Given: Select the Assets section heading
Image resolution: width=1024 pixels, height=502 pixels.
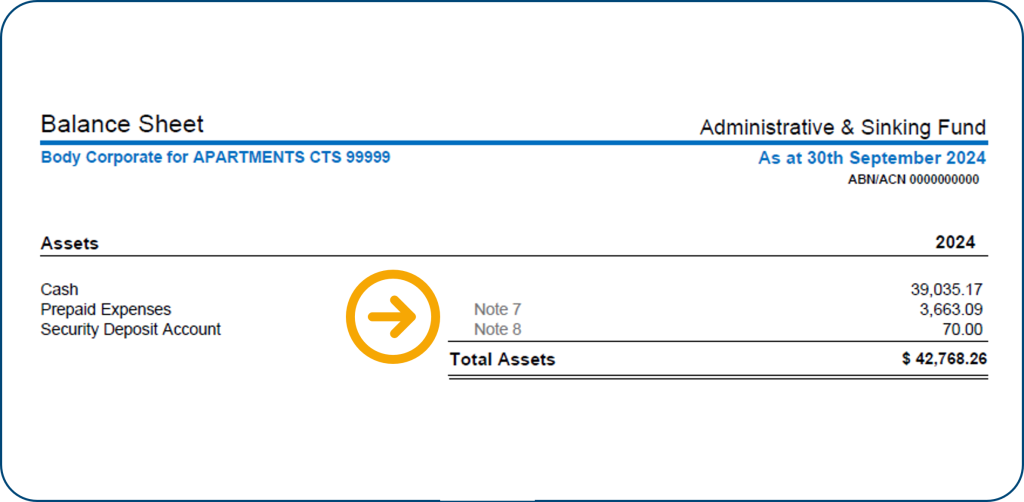Looking at the screenshot, I should coord(70,243).
